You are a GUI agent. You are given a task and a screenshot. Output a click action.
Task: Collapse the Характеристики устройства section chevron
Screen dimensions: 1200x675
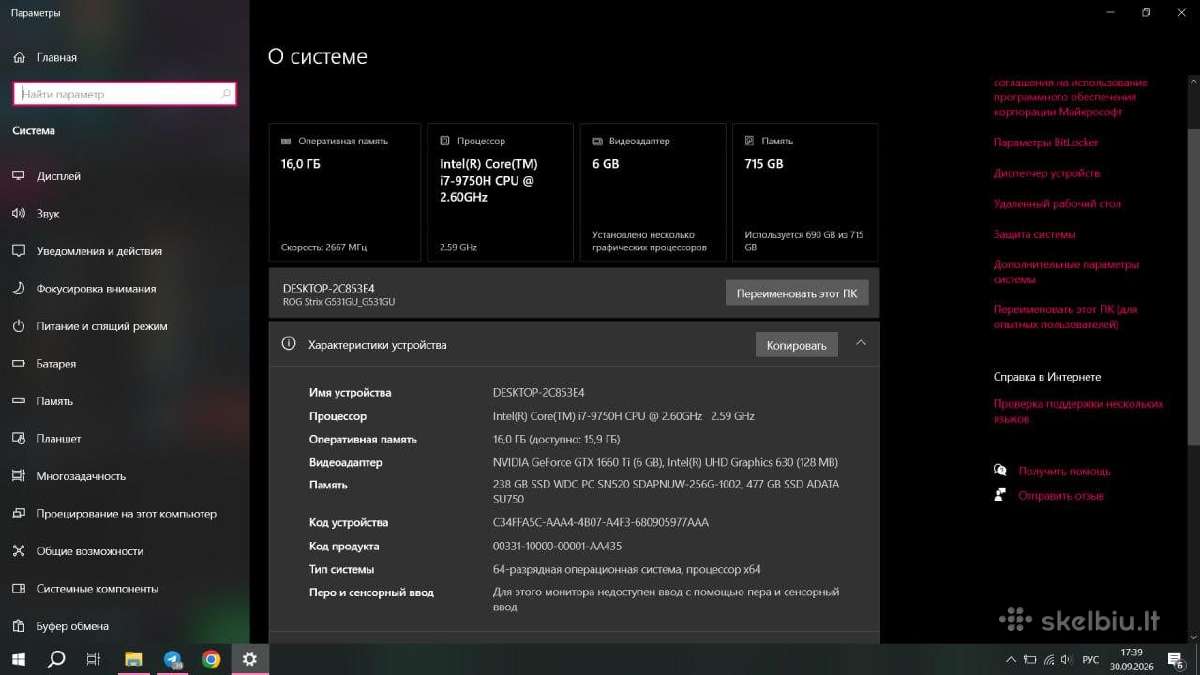pos(861,343)
